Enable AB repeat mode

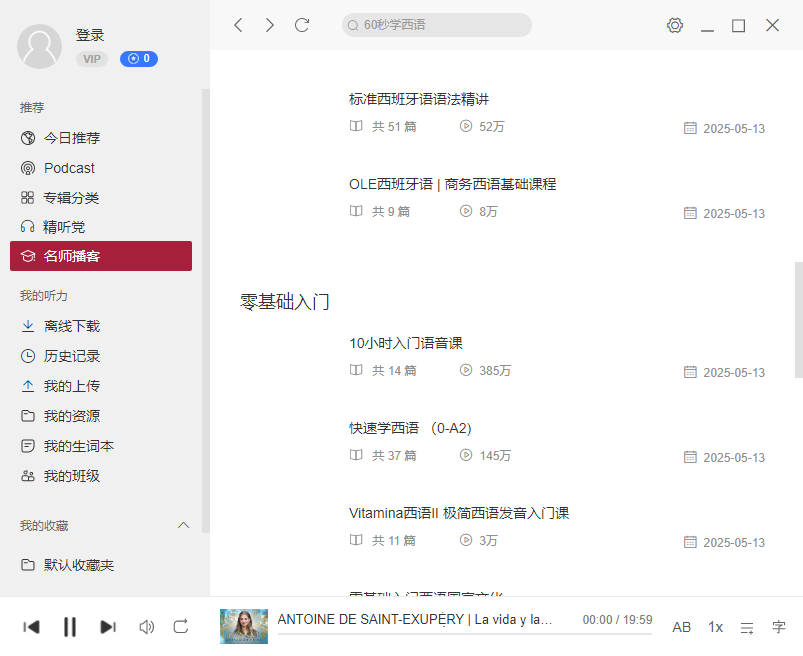[x=682, y=627]
